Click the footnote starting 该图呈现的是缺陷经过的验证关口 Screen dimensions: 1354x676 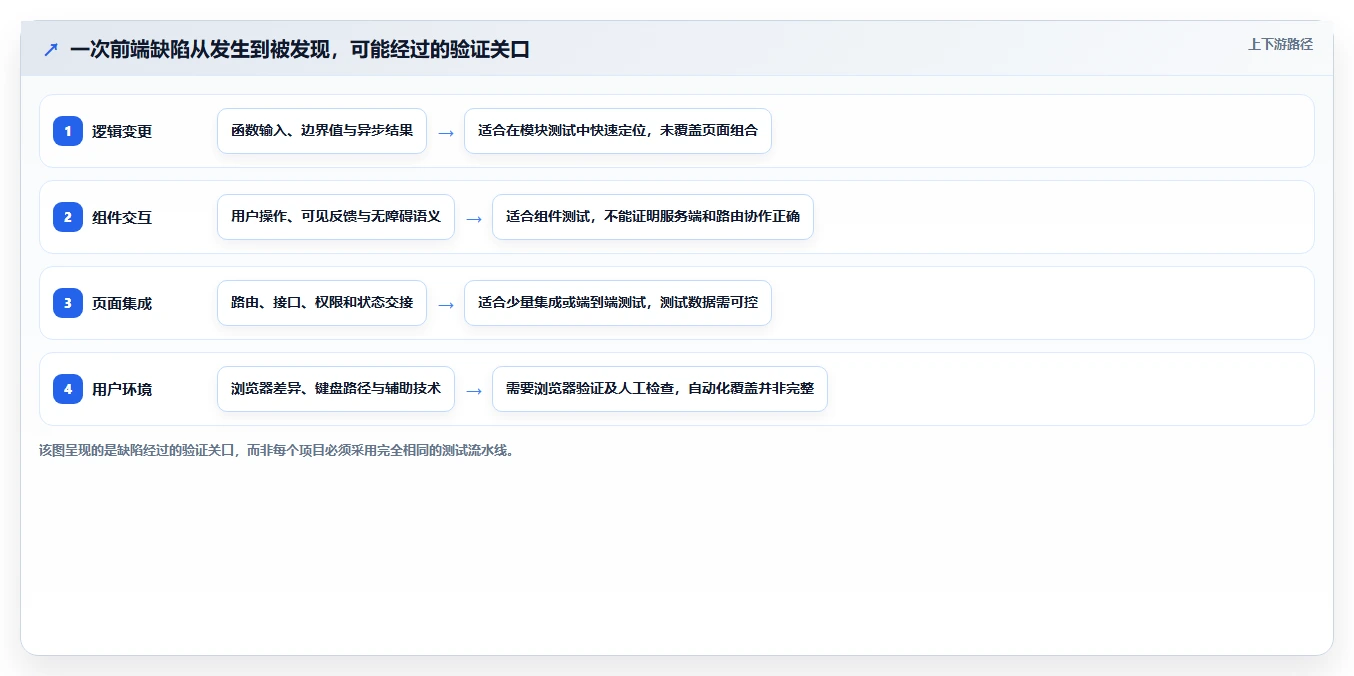tap(278, 451)
